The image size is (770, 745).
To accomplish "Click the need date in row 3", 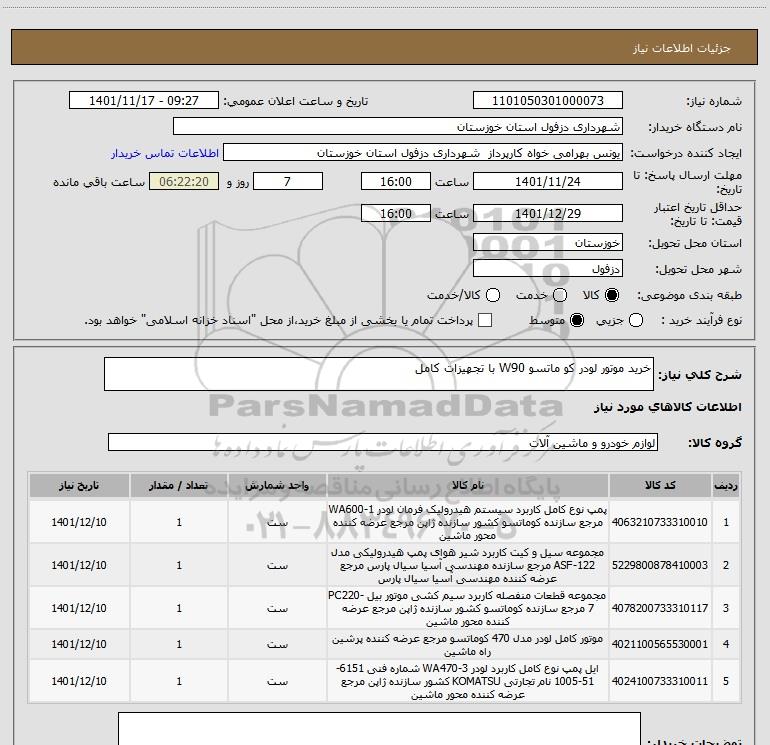I will pyautogui.click(x=79, y=608).
